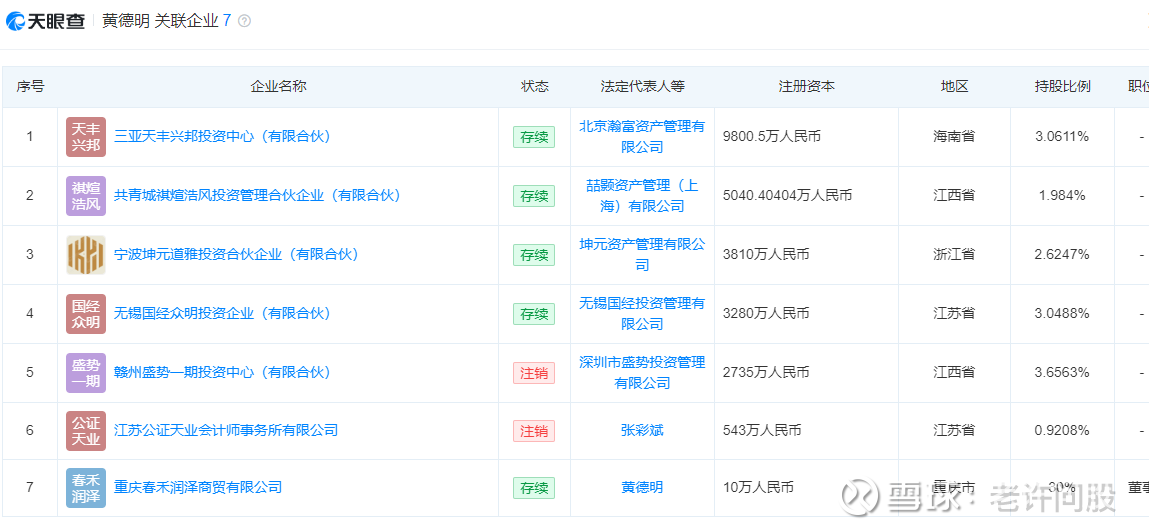Image resolution: width=1149 pixels, height=532 pixels.
Task: Click the 注销 status tag for 赣州盛势一期
Action: click(x=534, y=373)
